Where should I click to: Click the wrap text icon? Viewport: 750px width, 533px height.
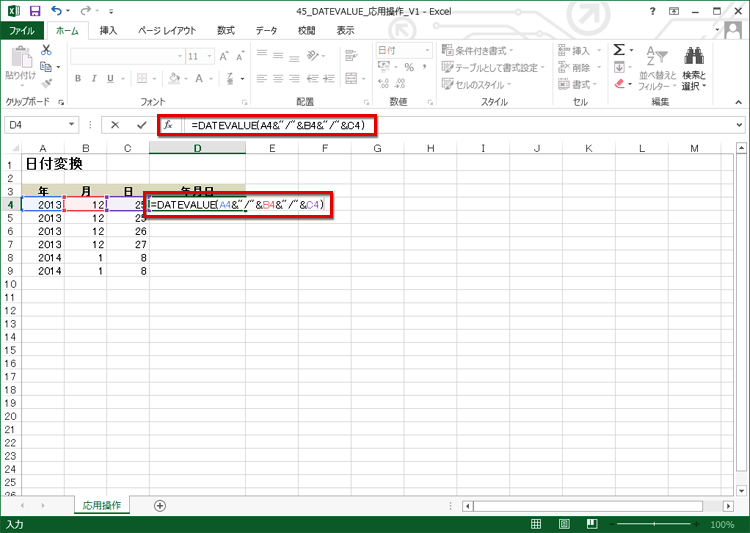(351, 56)
